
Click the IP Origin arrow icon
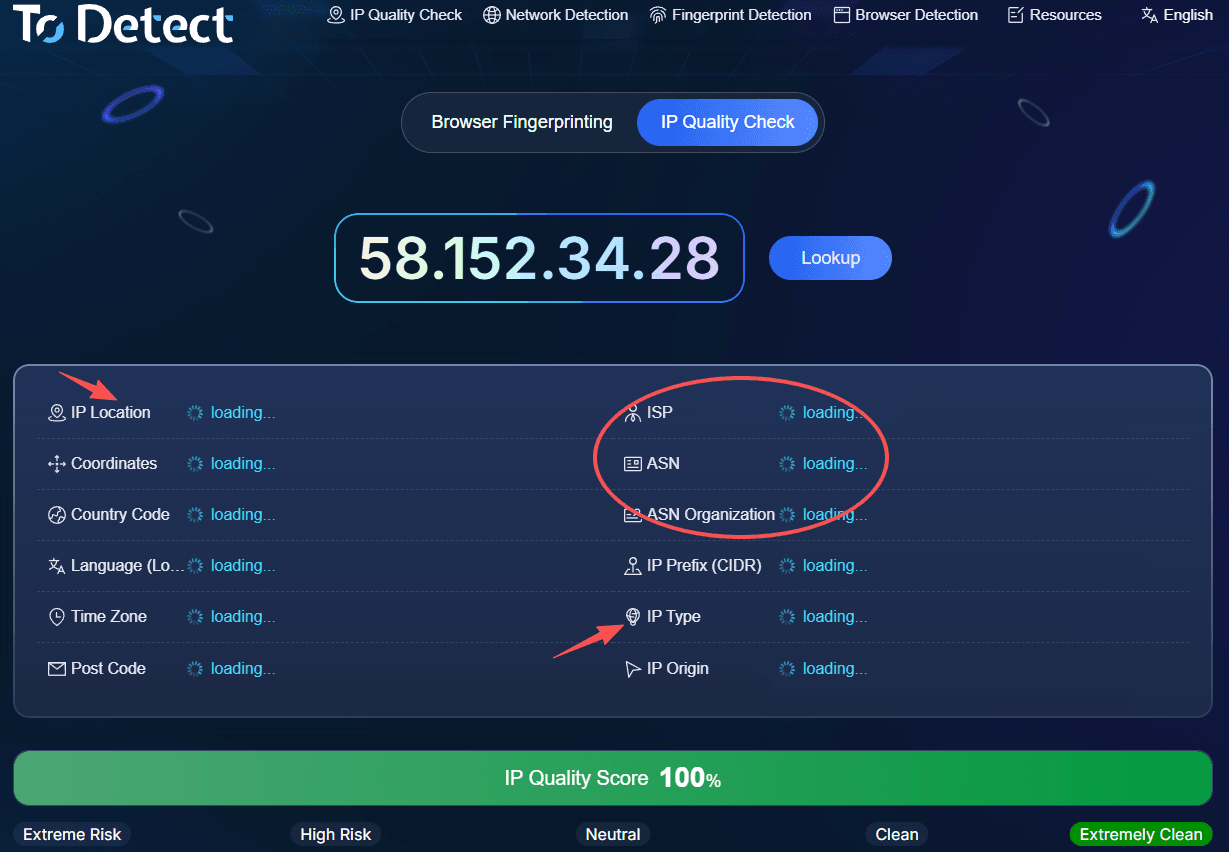[632, 669]
